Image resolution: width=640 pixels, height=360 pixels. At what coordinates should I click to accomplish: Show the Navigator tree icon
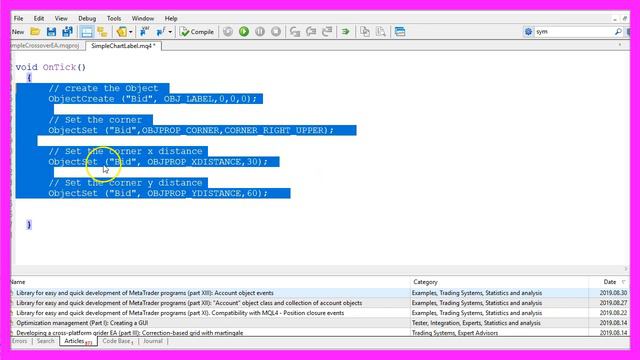pyautogui.click(x=102, y=31)
